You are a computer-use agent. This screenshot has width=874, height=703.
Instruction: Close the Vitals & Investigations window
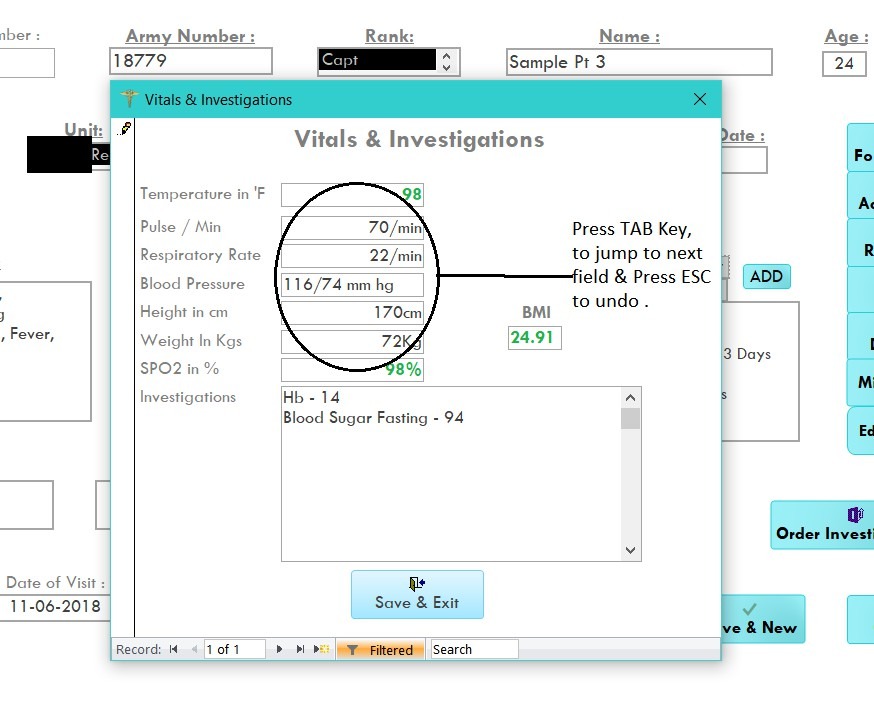coord(700,99)
